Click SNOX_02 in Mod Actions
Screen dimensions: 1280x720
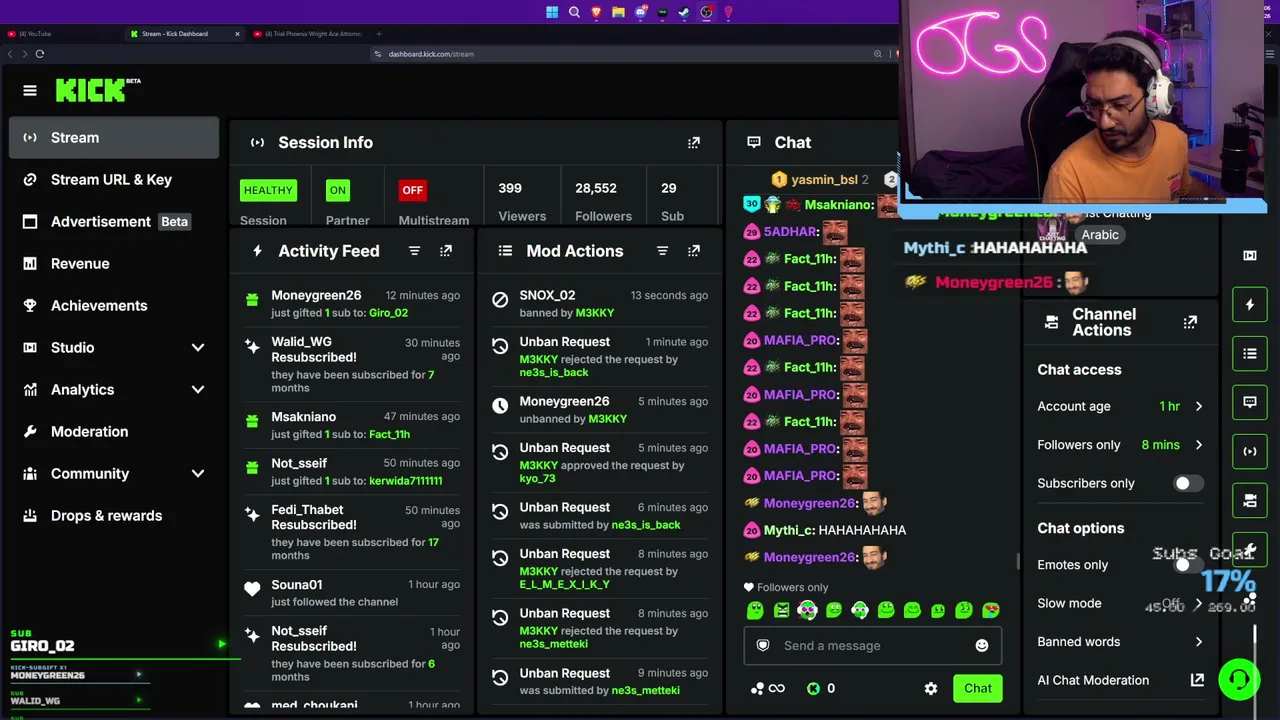click(x=547, y=295)
